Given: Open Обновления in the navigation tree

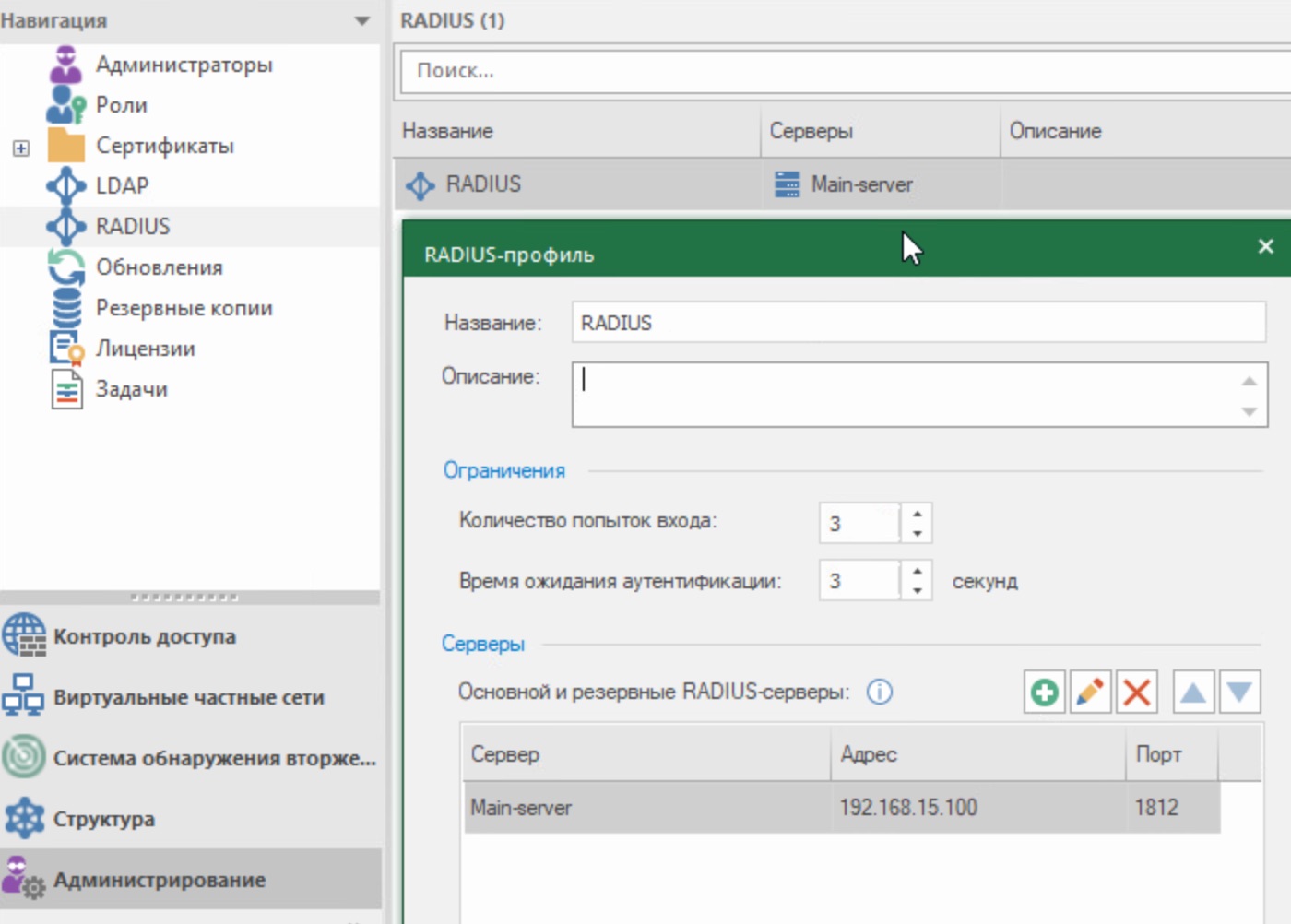Looking at the screenshot, I should (x=160, y=267).
